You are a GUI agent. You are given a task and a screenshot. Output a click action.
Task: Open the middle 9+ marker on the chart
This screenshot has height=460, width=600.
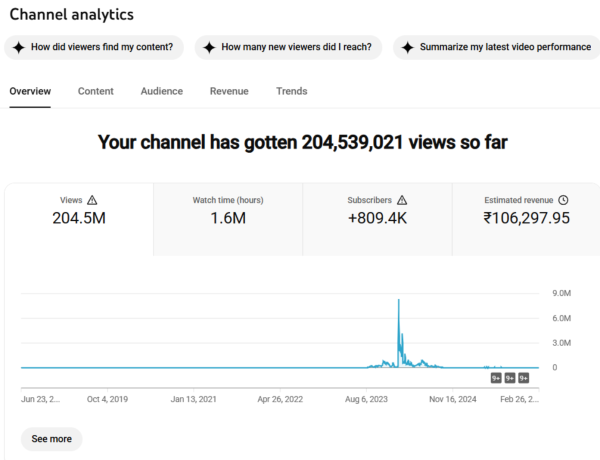510,378
